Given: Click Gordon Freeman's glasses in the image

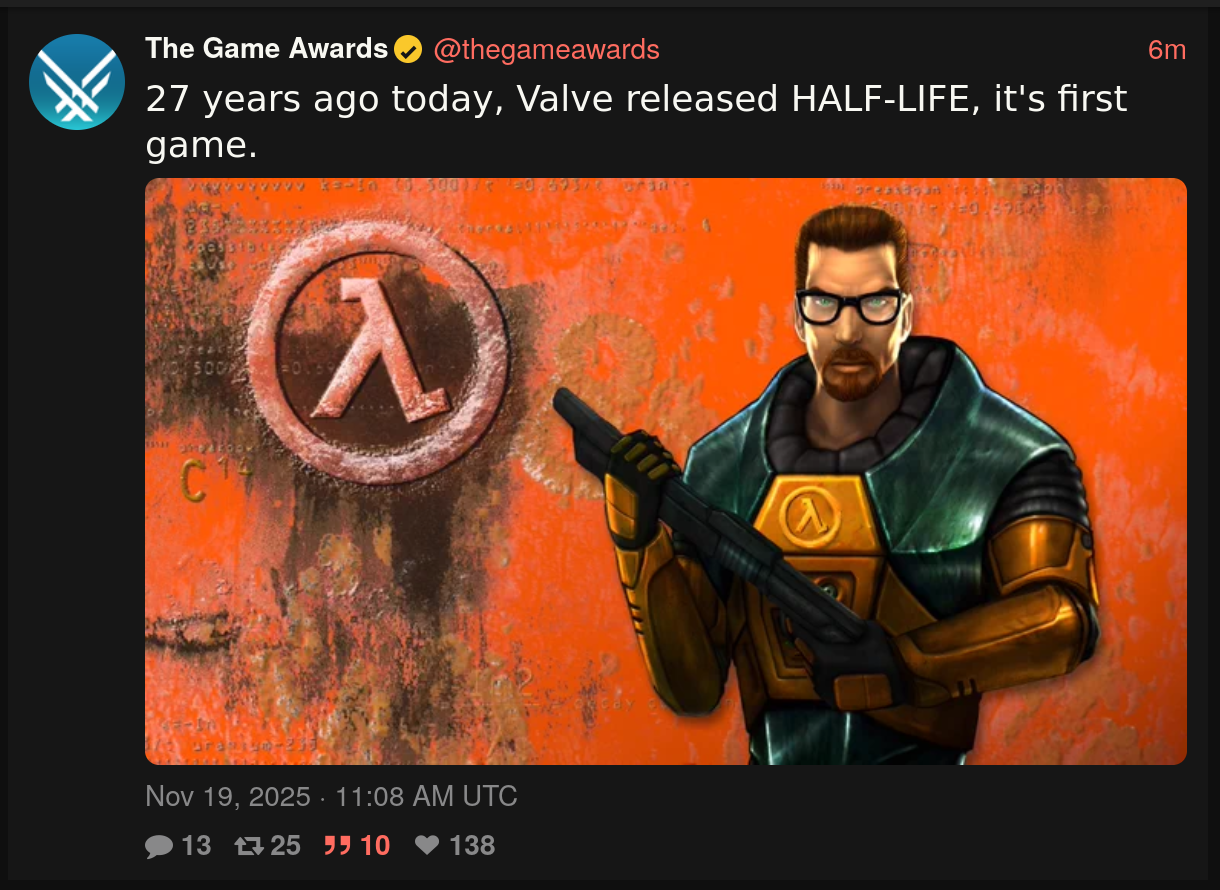Looking at the screenshot, I should (x=851, y=305).
